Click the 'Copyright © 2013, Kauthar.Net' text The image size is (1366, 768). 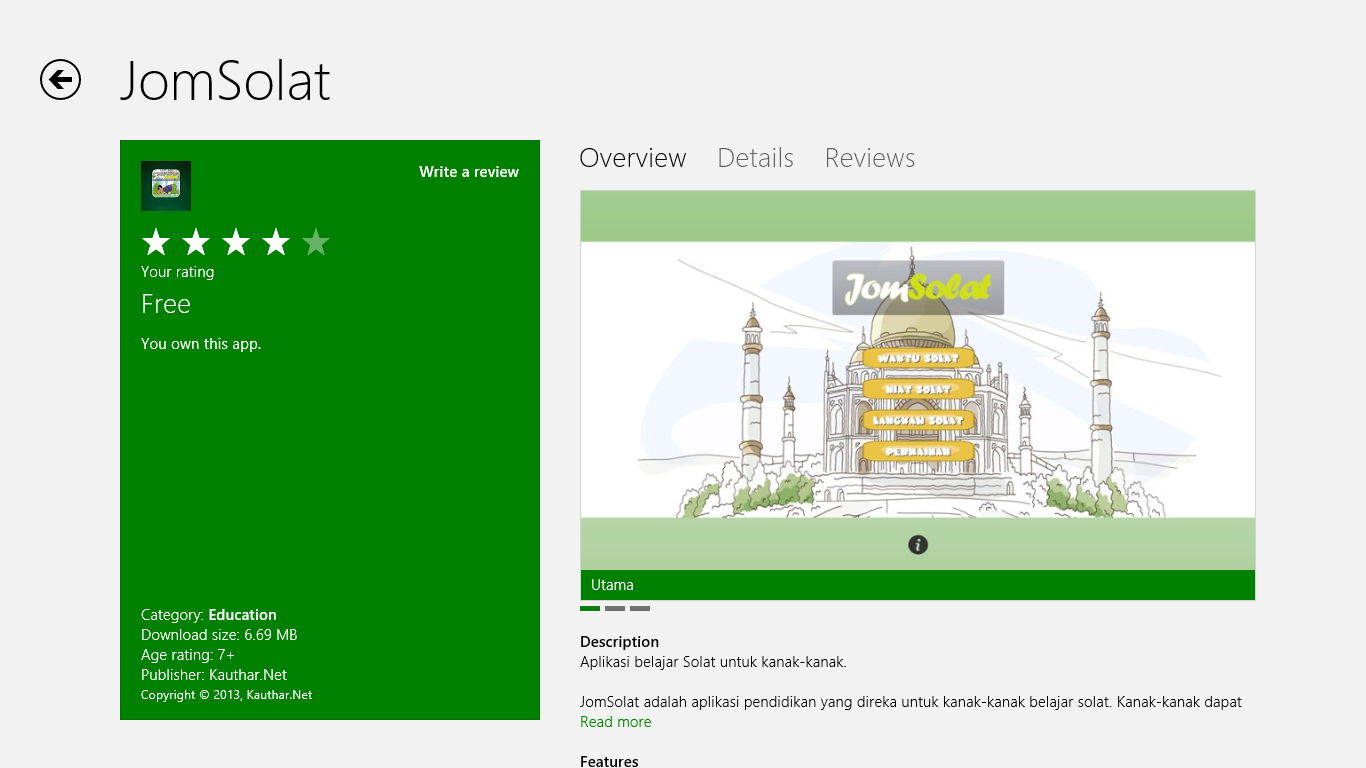tap(226, 695)
